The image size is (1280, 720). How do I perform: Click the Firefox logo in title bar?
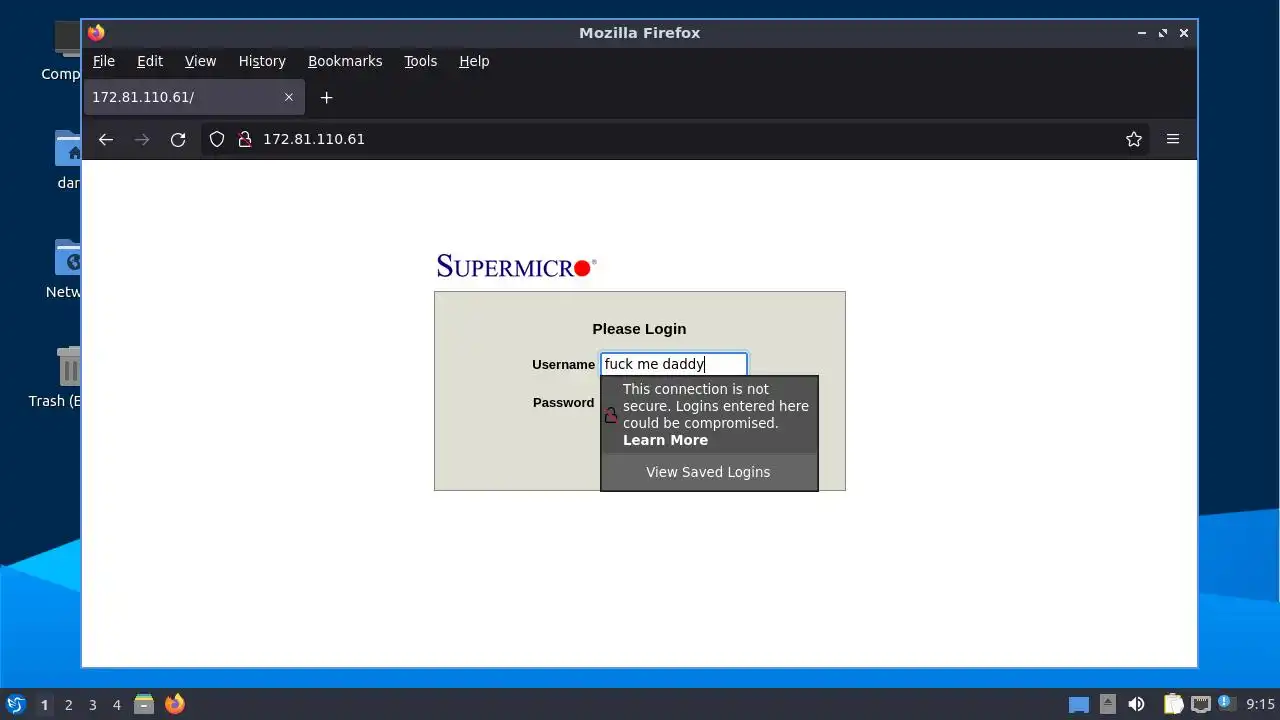[96, 33]
